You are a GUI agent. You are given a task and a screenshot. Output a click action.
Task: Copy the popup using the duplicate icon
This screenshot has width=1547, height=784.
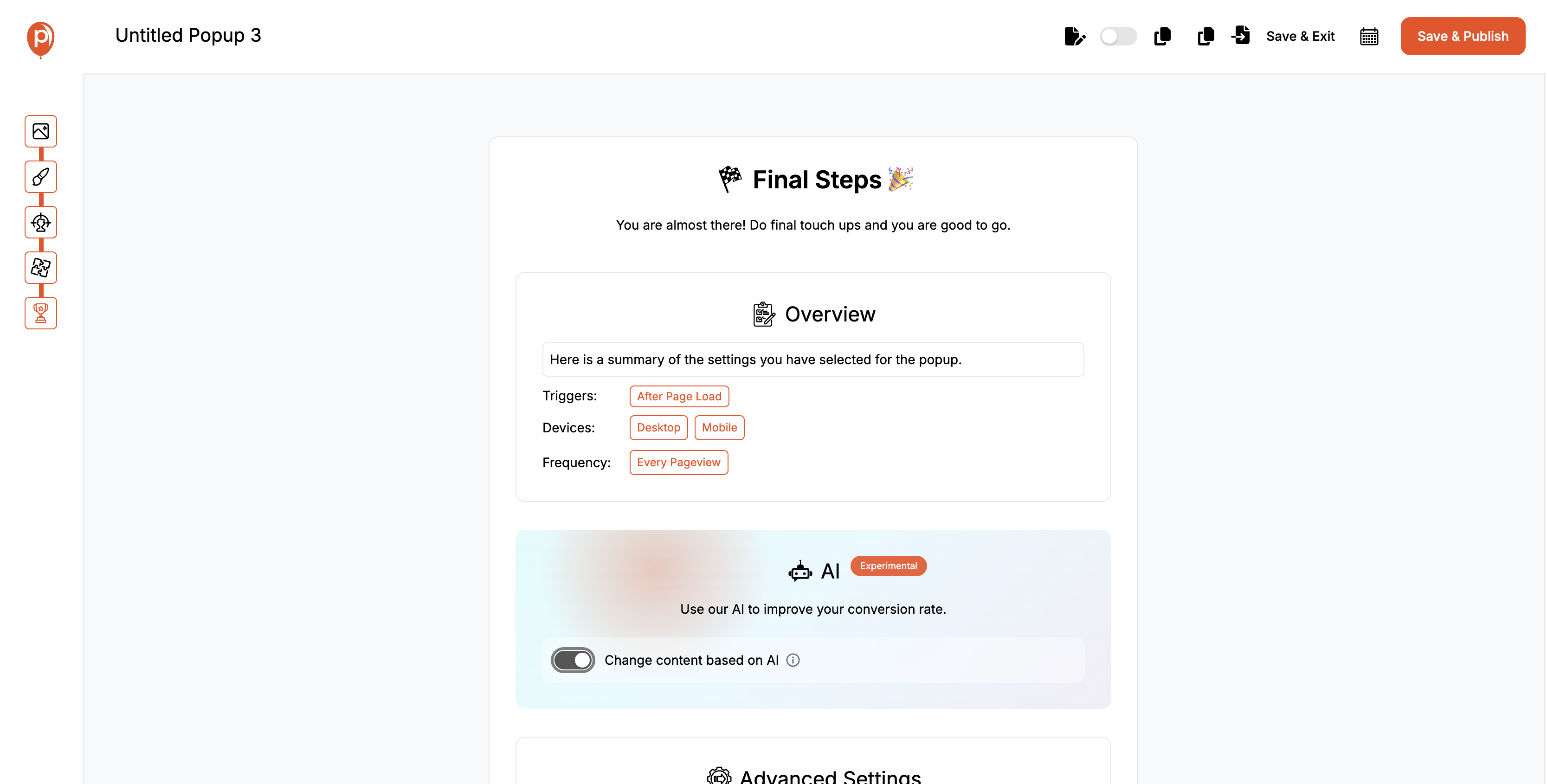pyautogui.click(x=1162, y=36)
